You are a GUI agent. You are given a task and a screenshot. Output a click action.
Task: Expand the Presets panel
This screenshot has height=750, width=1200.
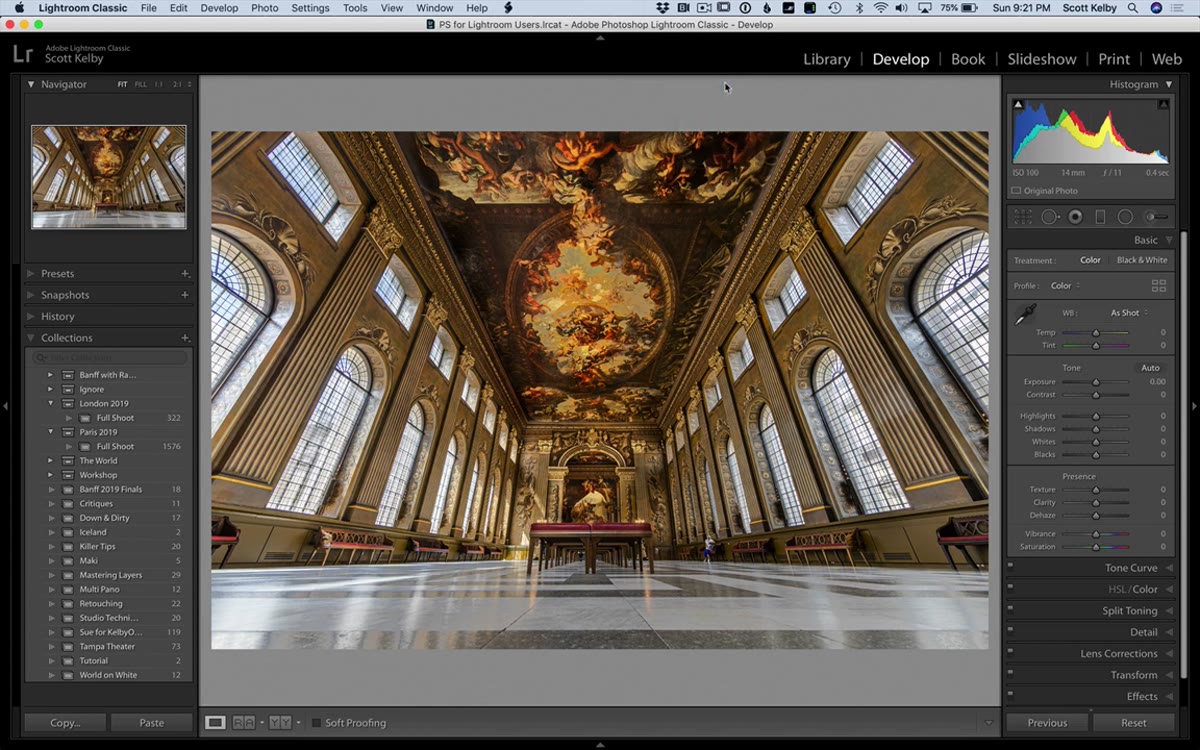pyautogui.click(x=31, y=273)
